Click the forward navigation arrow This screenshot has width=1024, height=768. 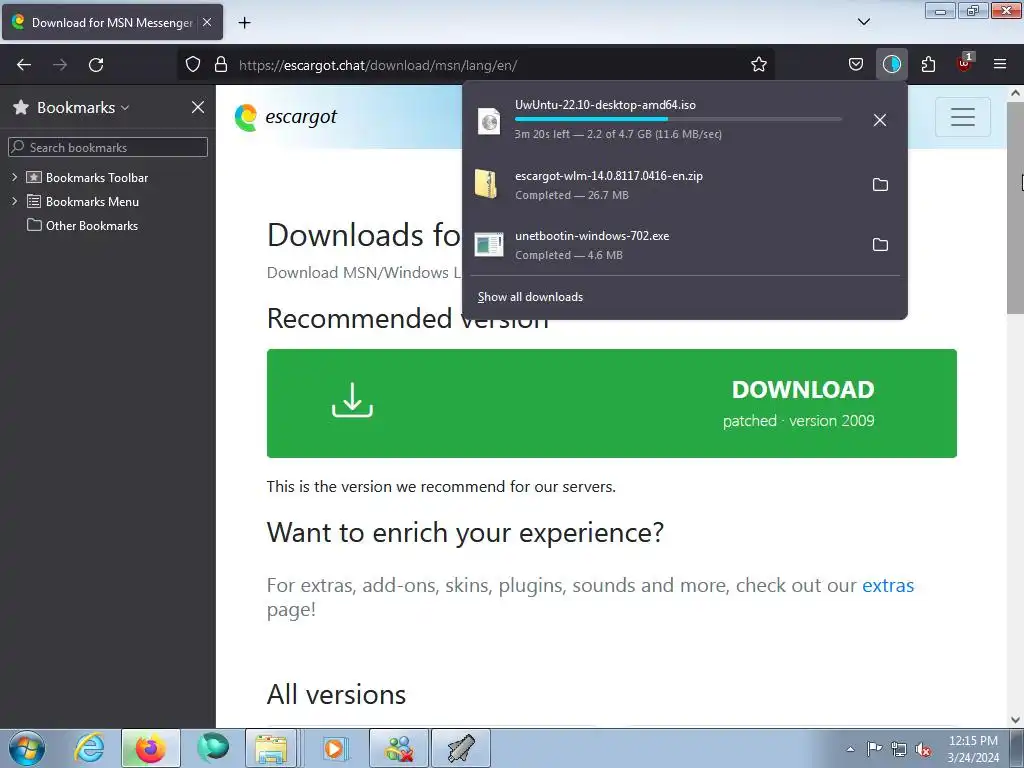pos(60,65)
